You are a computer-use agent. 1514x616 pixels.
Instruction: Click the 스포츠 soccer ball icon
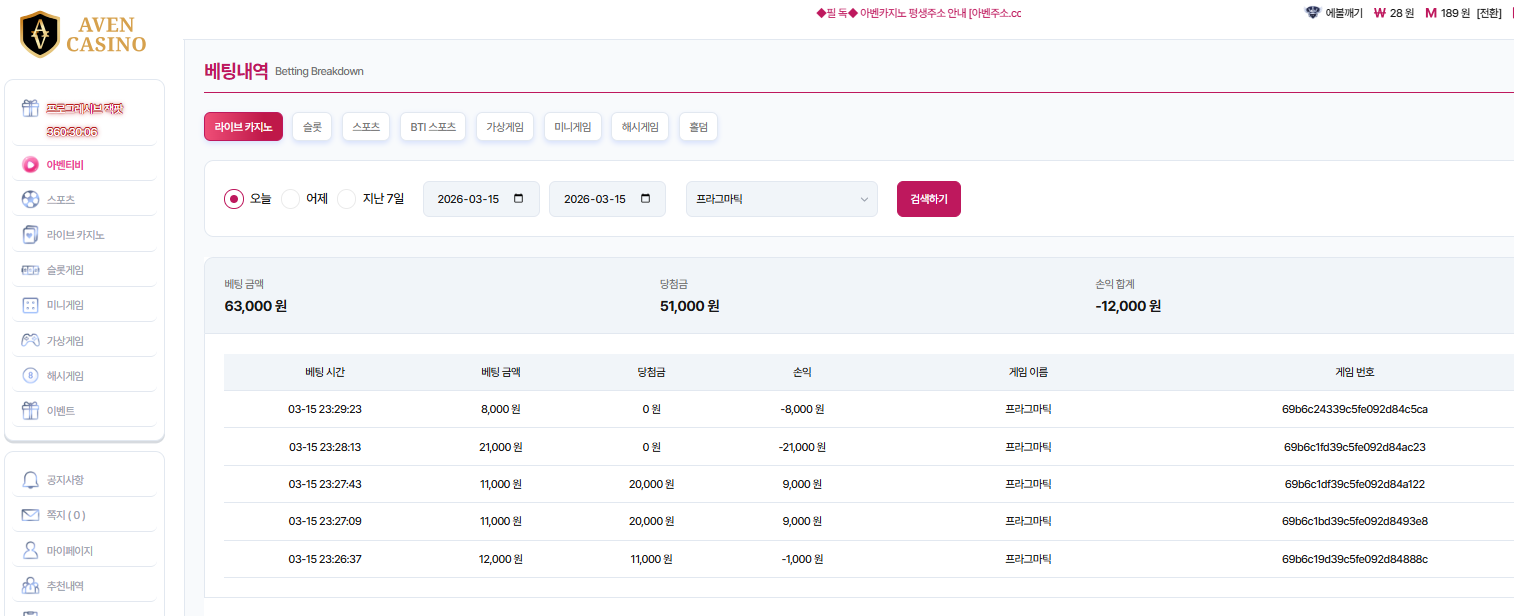30,200
